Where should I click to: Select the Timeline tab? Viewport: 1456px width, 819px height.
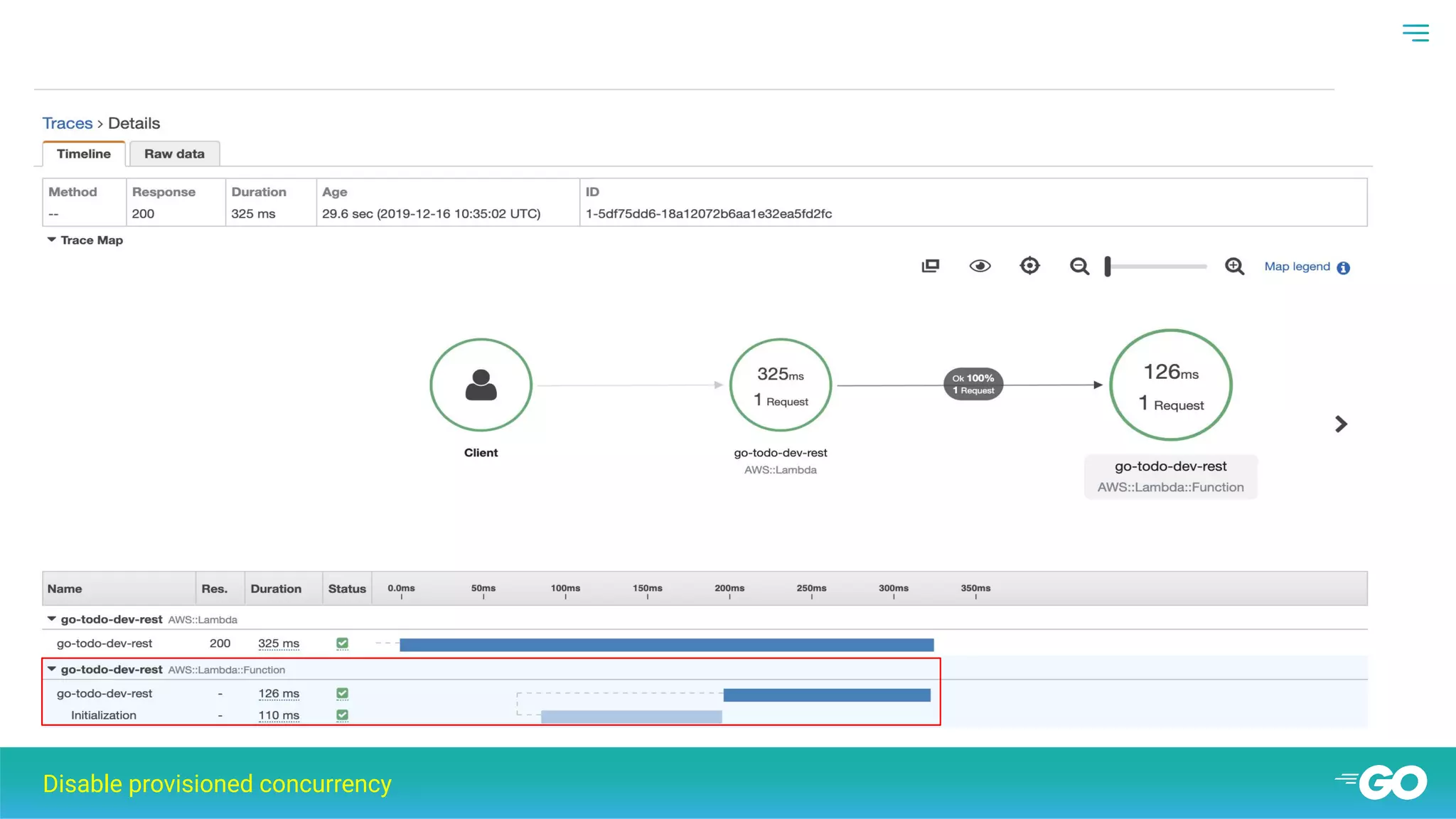84,154
